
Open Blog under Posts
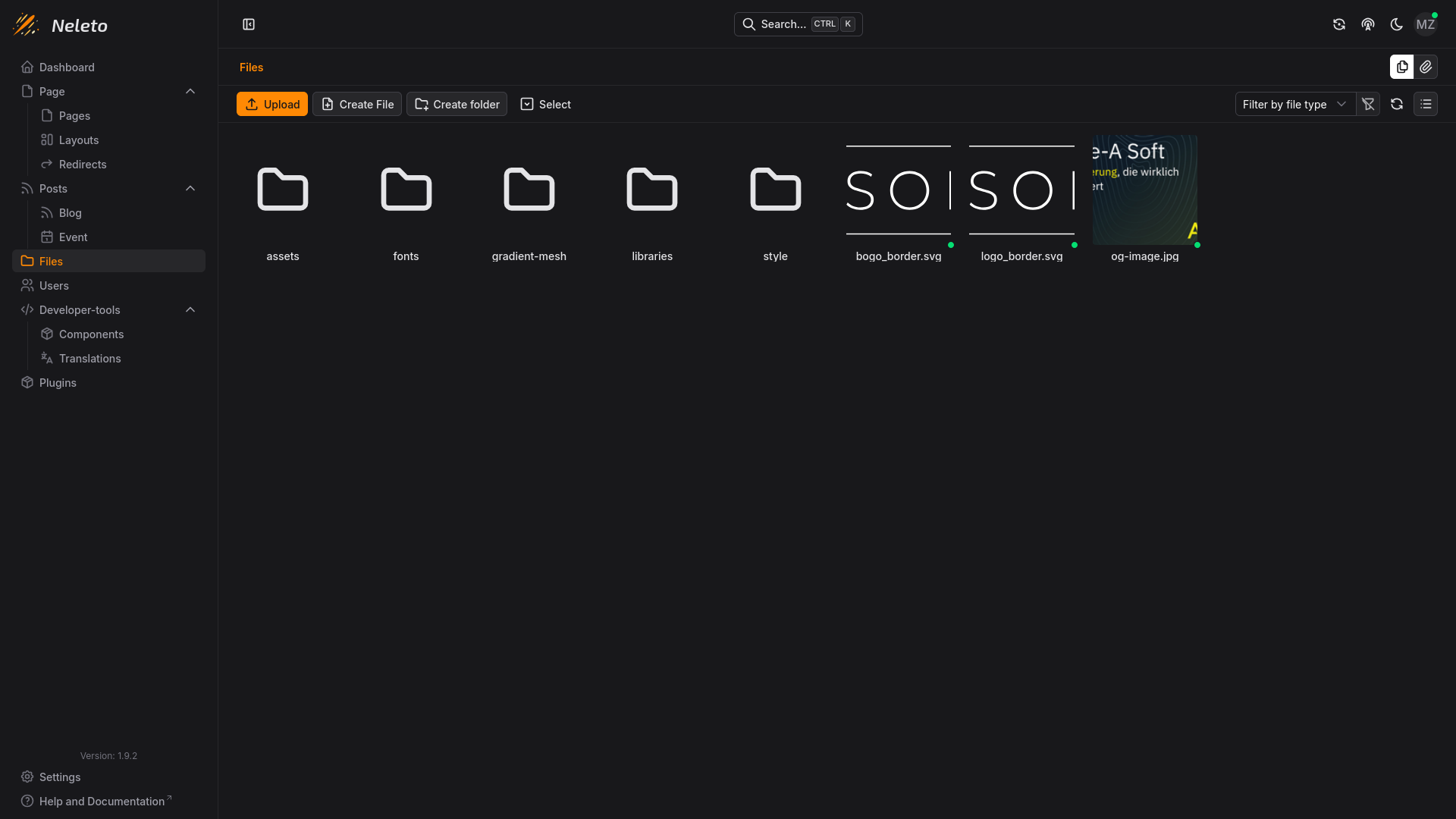[x=70, y=212]
